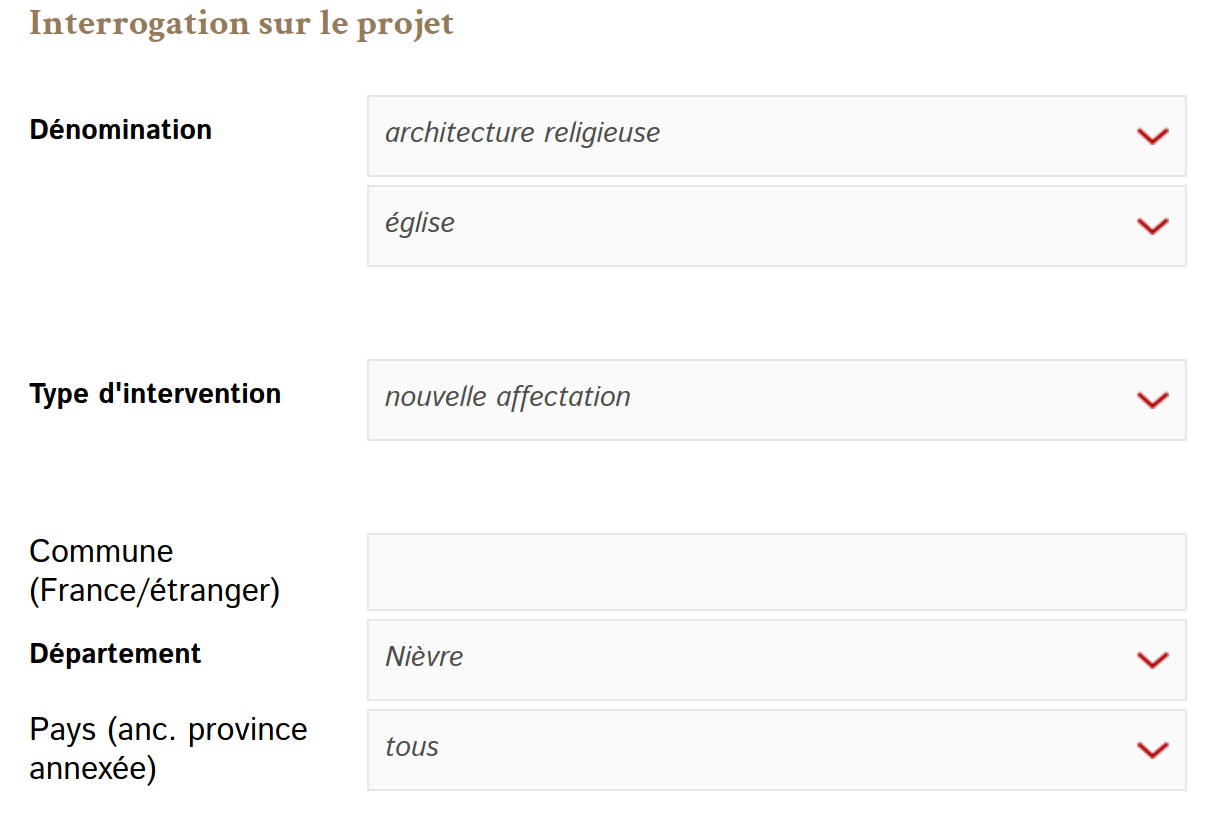Click the Dénomination field label
This screenshot has height=830, width=1222.
[x=121, y=130]
